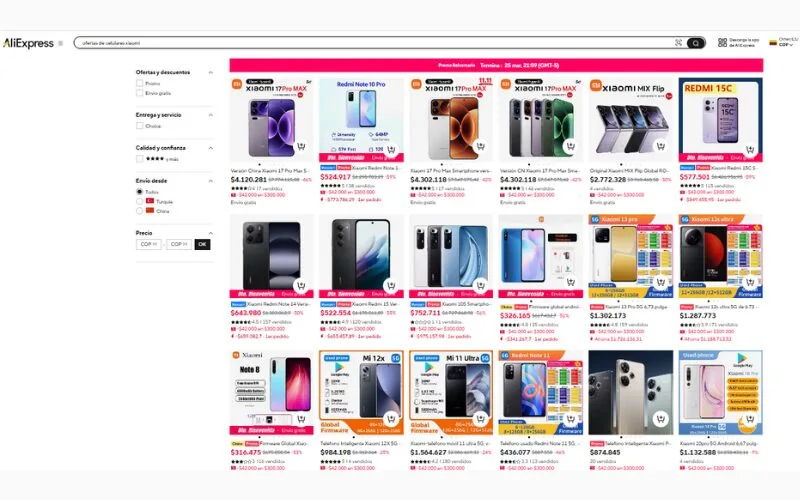Open the AliExpress categories menu icon
The image size is (800, 500).
pyautogui.click(x=60, y=43)
